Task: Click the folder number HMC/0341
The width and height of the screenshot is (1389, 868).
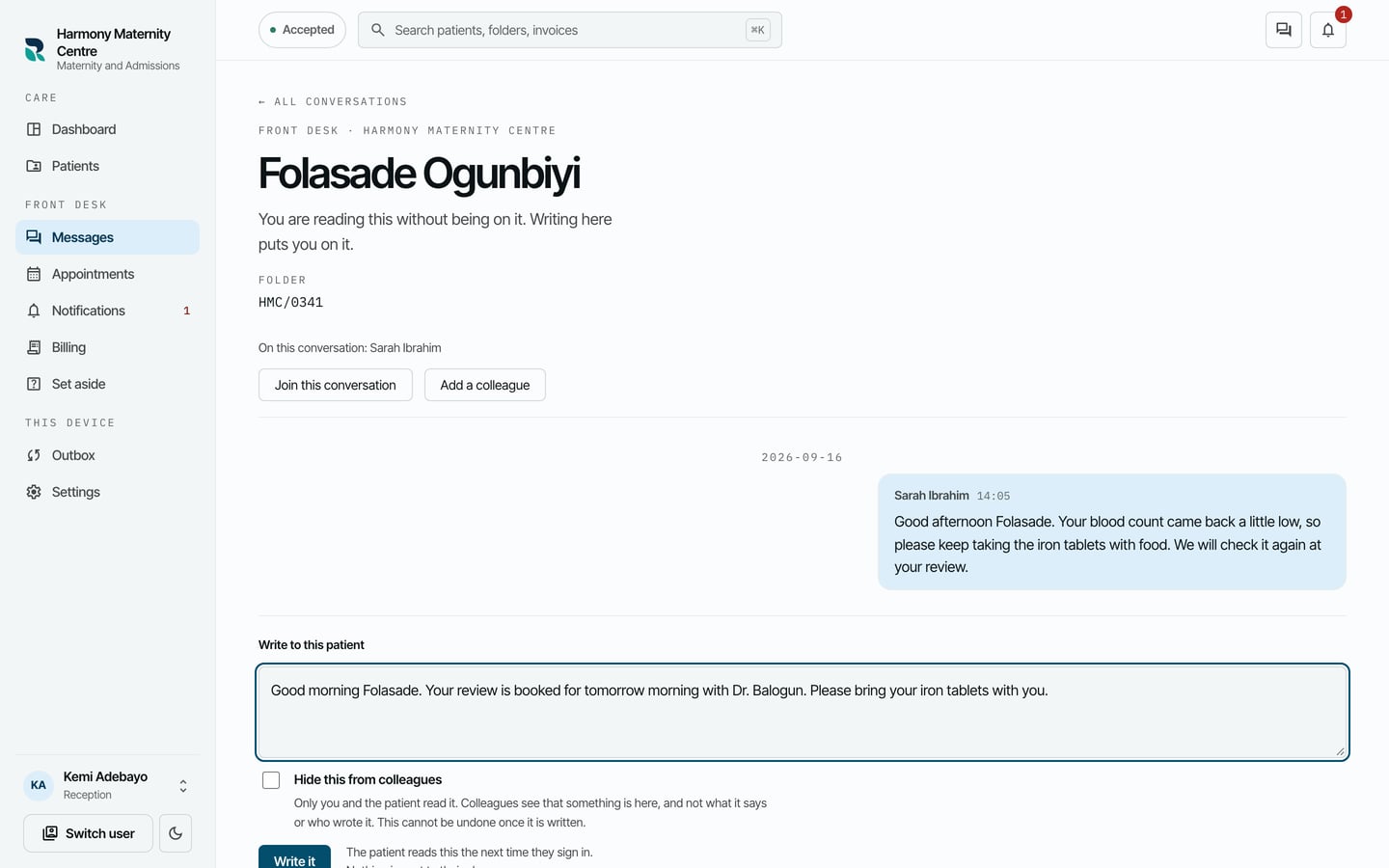Action: click(290, 302)
